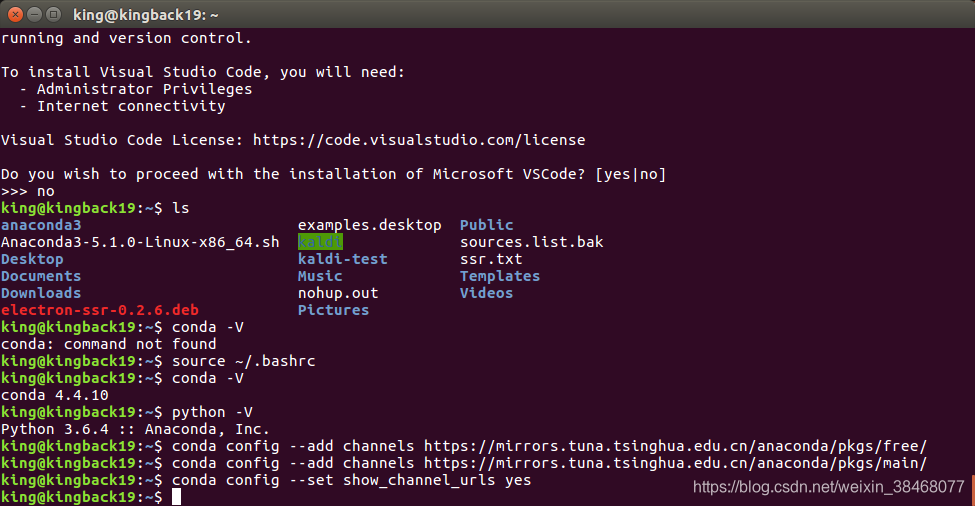Viewport: 975px width, 506px height.
Task: Click the cursor at the last prompt
Action: 177,497
